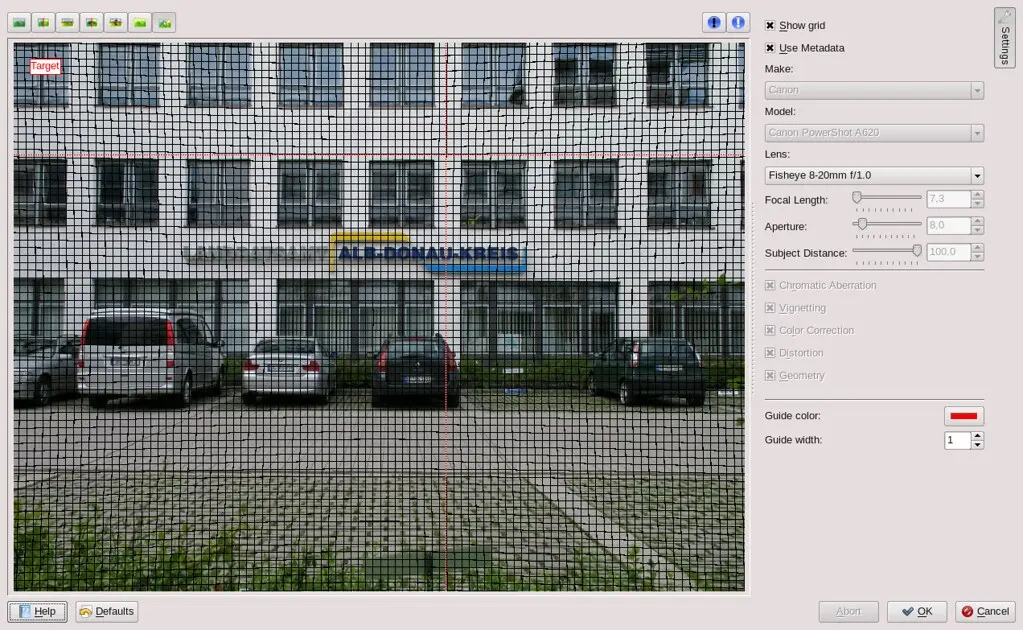Uncheck the Show grid option
This screenshot has height=630, width=1023.
pyautogui.click(x=769, y=25)
